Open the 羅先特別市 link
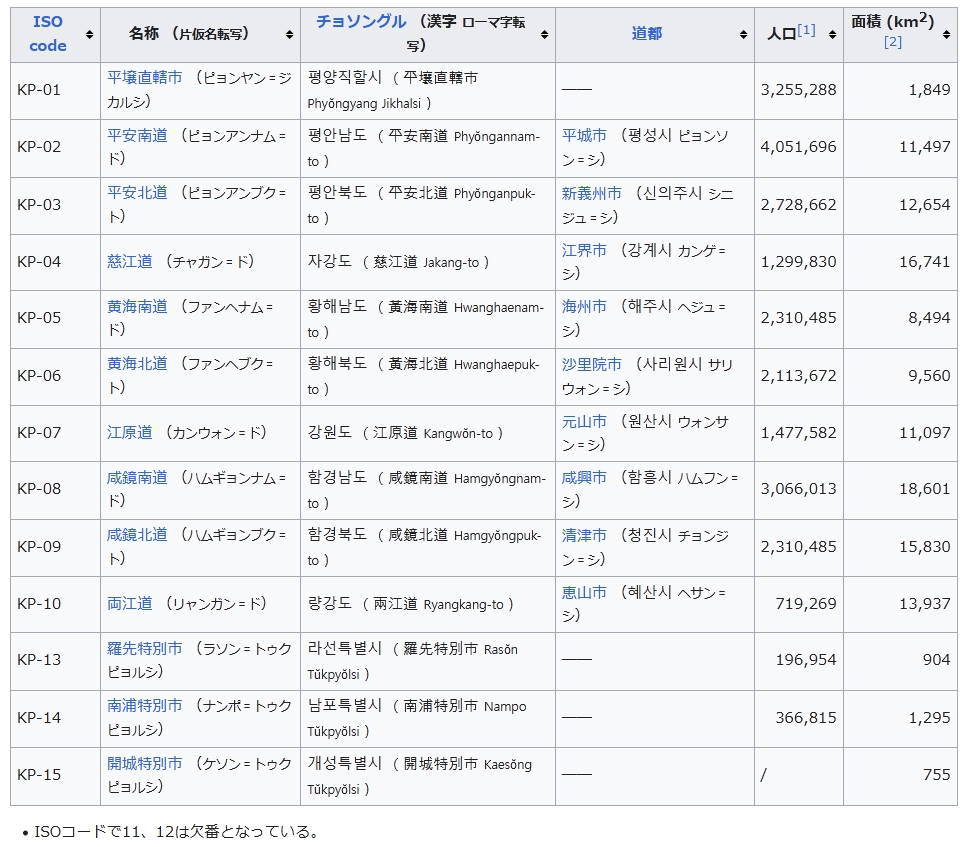Image resolution: width=967 pixels, height=847 pixels. click(x=145, y=649)
